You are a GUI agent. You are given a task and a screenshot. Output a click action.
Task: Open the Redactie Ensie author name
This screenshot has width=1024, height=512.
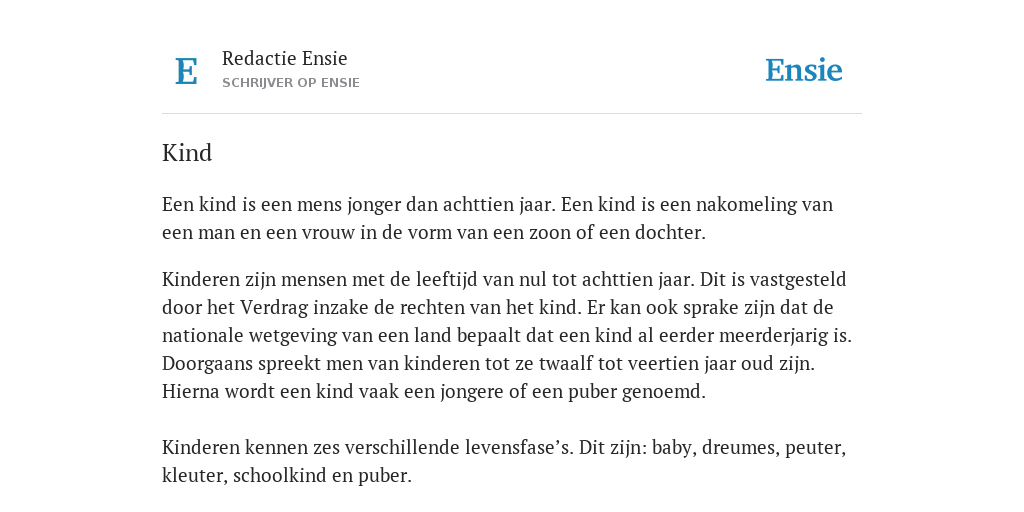pos(285,58)
